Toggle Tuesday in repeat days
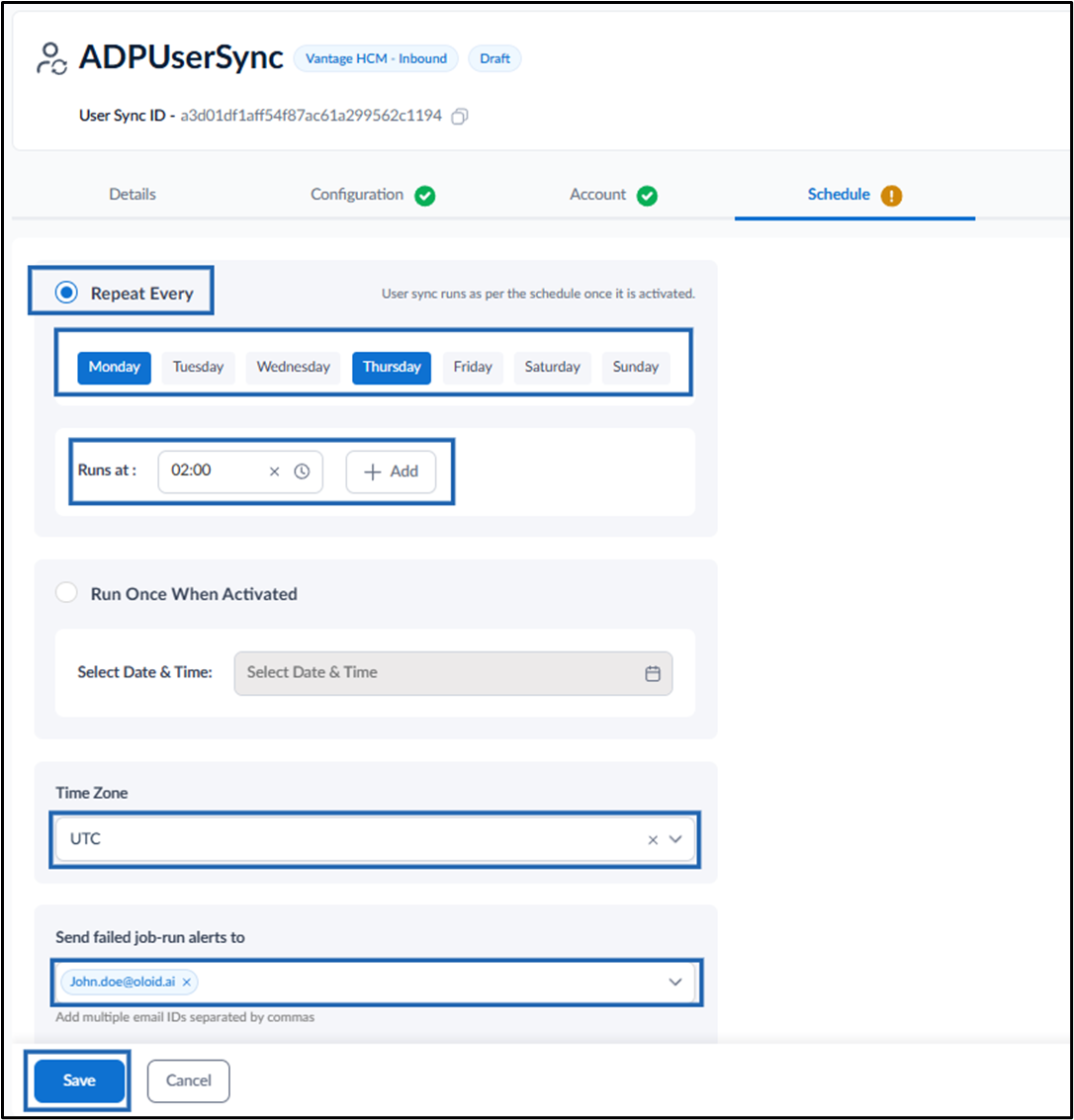 198,368
